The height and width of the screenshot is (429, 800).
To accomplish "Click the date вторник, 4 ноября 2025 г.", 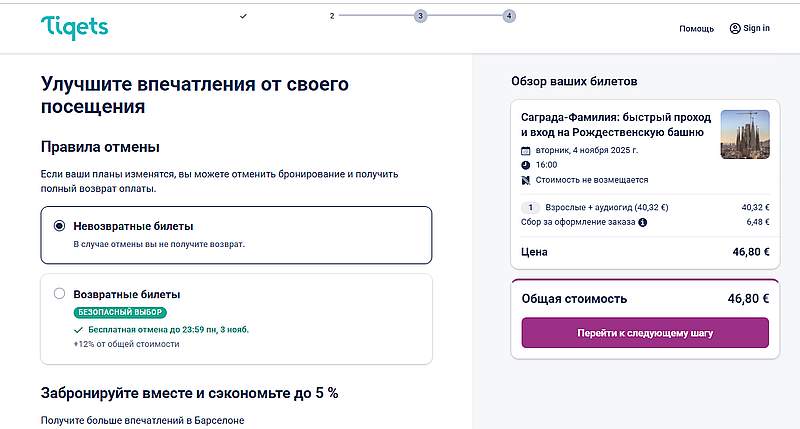I will [x=587, y=150].
